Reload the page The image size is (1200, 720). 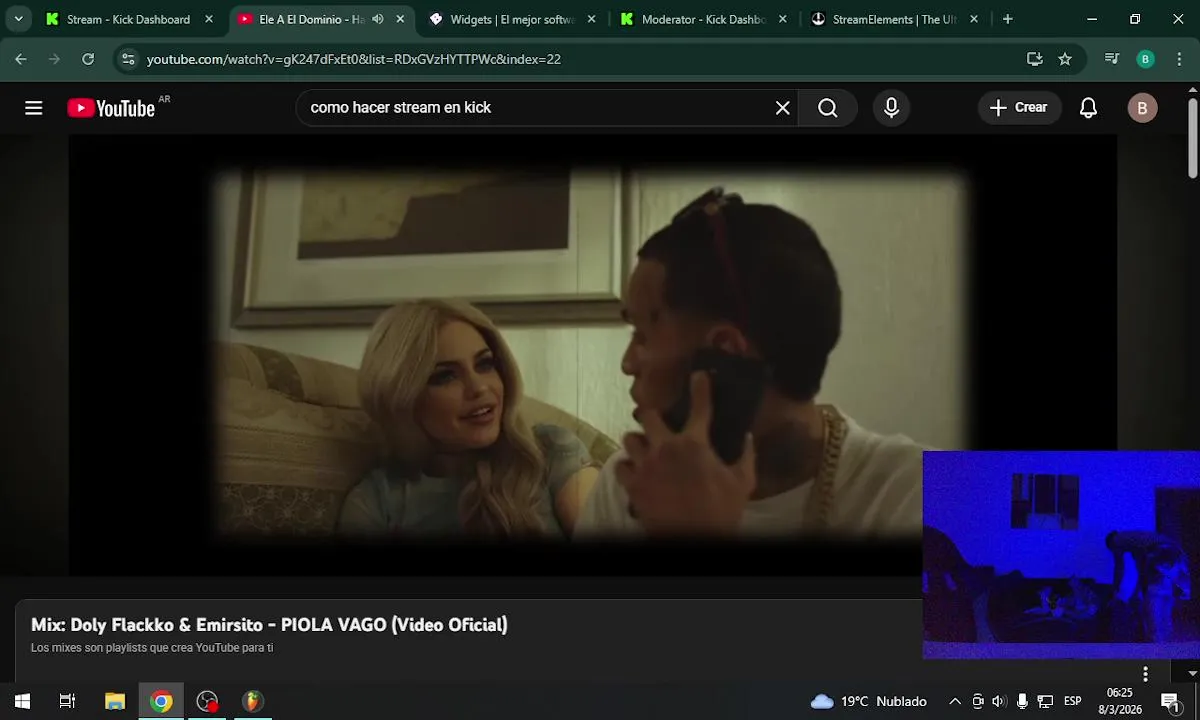[88, 59]
